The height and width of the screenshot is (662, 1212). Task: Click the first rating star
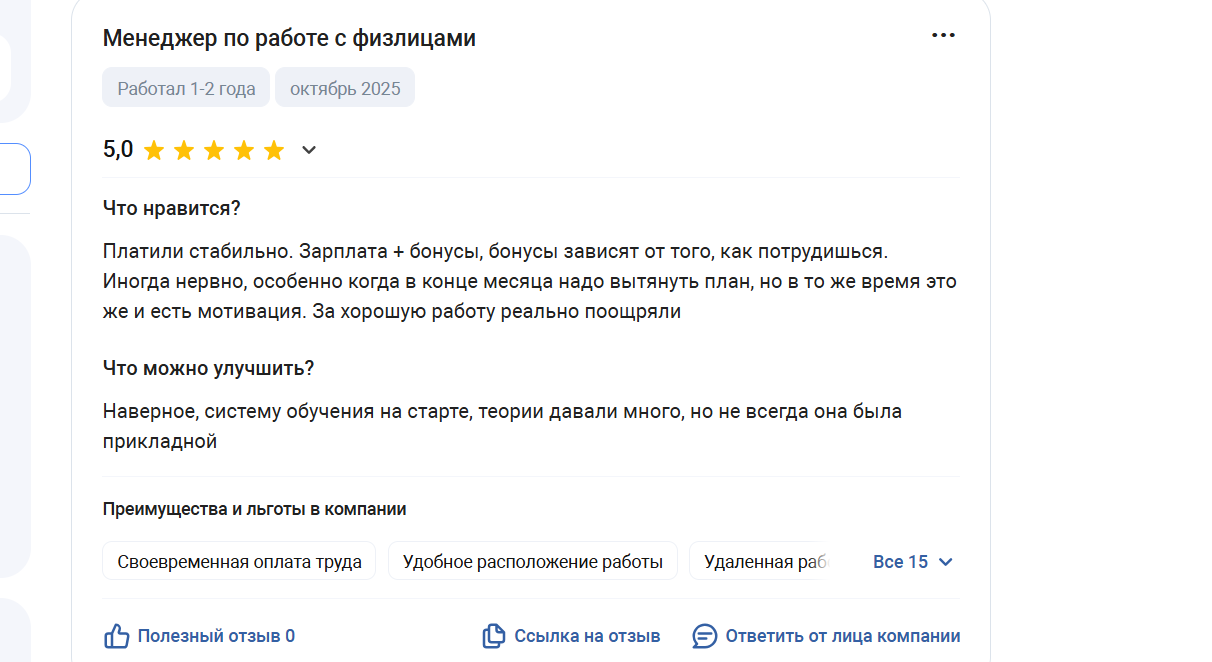(154, 151)
